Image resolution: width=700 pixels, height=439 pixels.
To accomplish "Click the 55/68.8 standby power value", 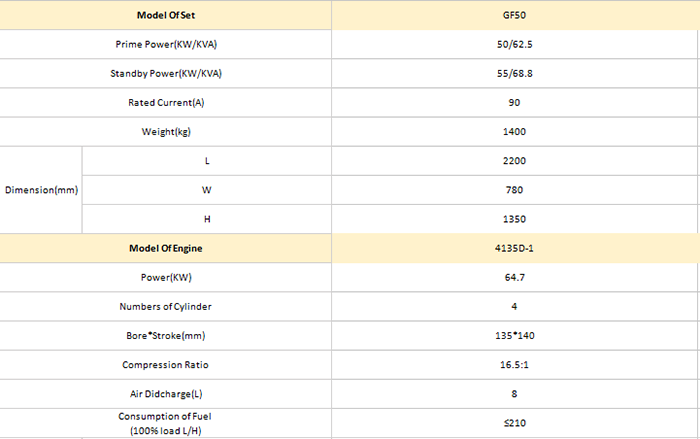I will [515, 73].
